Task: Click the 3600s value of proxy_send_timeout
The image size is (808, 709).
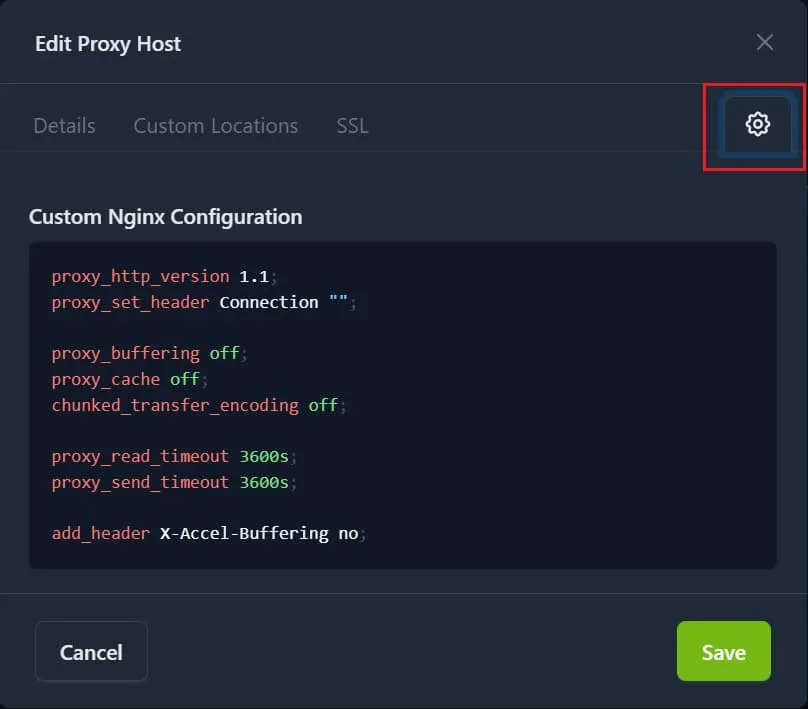Action: coord(264,482)
